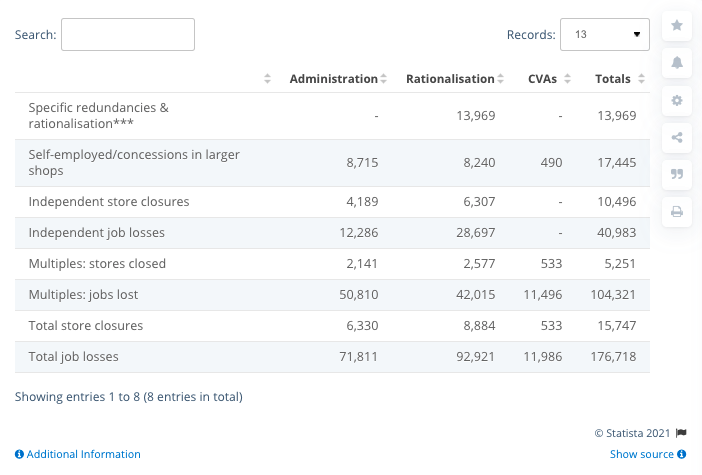The width and height of the screenshot is (702, 475).
Task: Click the quotation citation icon
Action: pyautogui.click(x=677, y=174)
